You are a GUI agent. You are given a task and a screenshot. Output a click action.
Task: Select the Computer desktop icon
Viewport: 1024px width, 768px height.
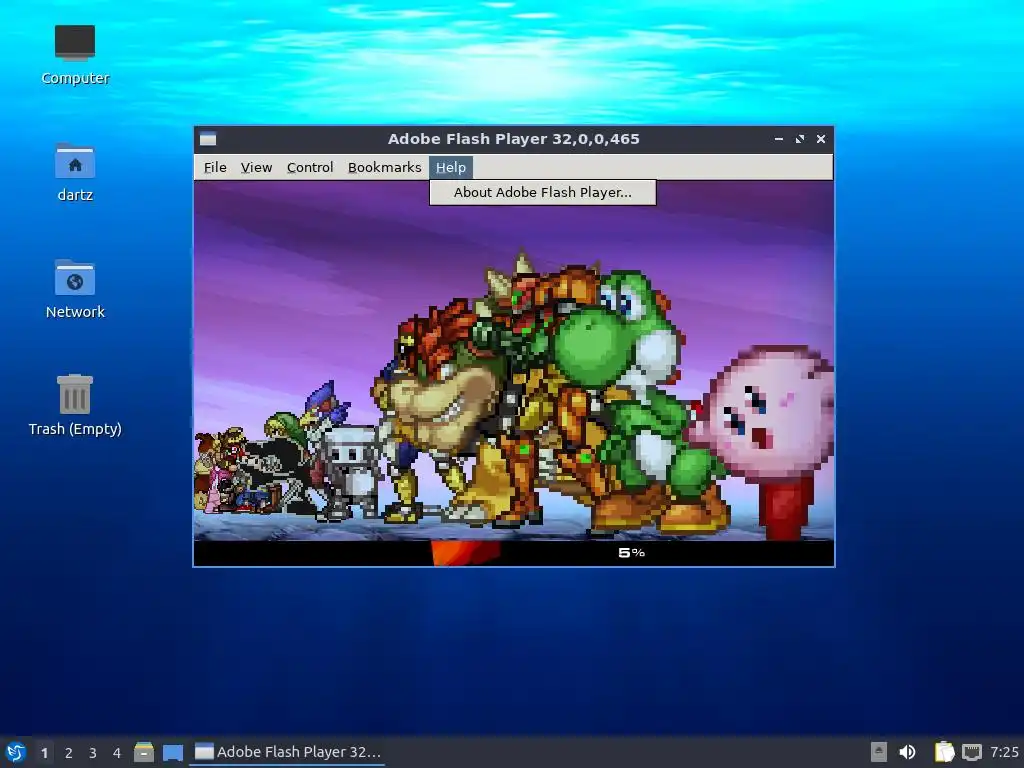75,55
